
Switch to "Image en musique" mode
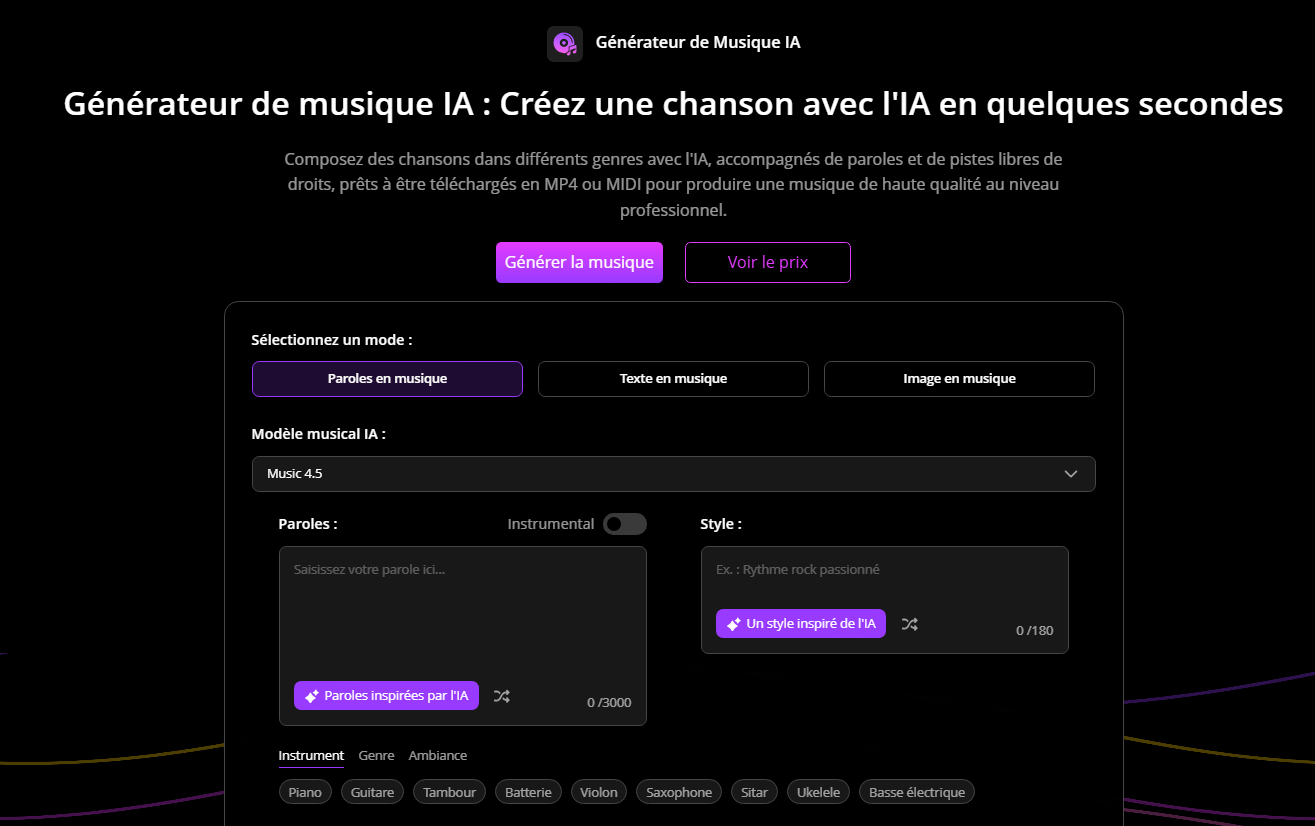tap(958, 379)
